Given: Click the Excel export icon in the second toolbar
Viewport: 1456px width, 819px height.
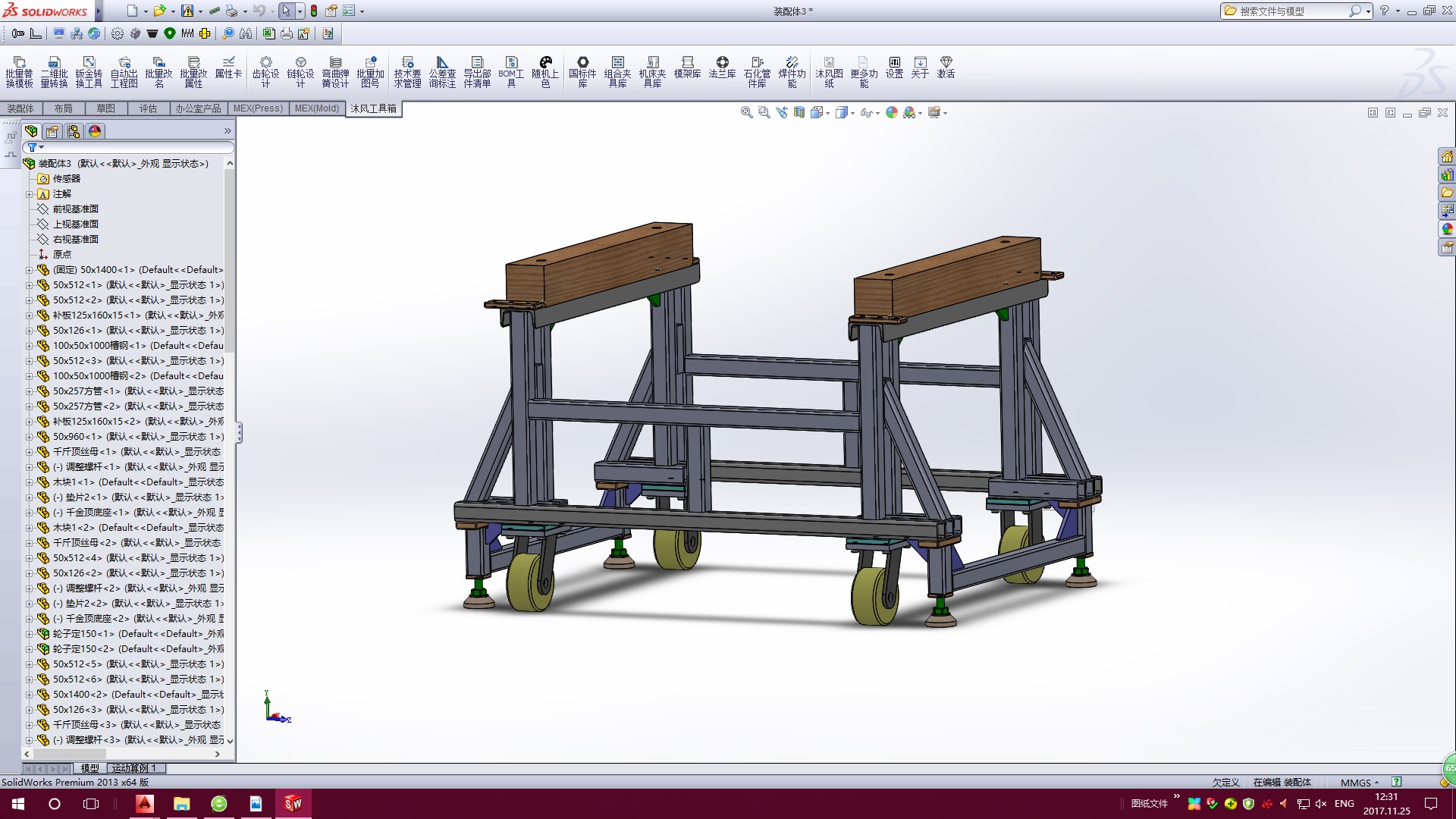Looking at the screenshot, I should pos(268,33).
